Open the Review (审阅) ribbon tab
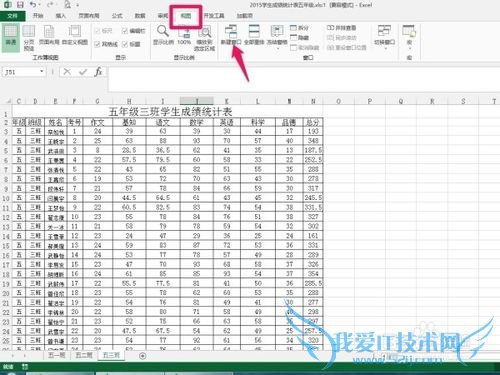Image resolution: width=500 pixels, height=375 pixels. (x=163, y=16)
